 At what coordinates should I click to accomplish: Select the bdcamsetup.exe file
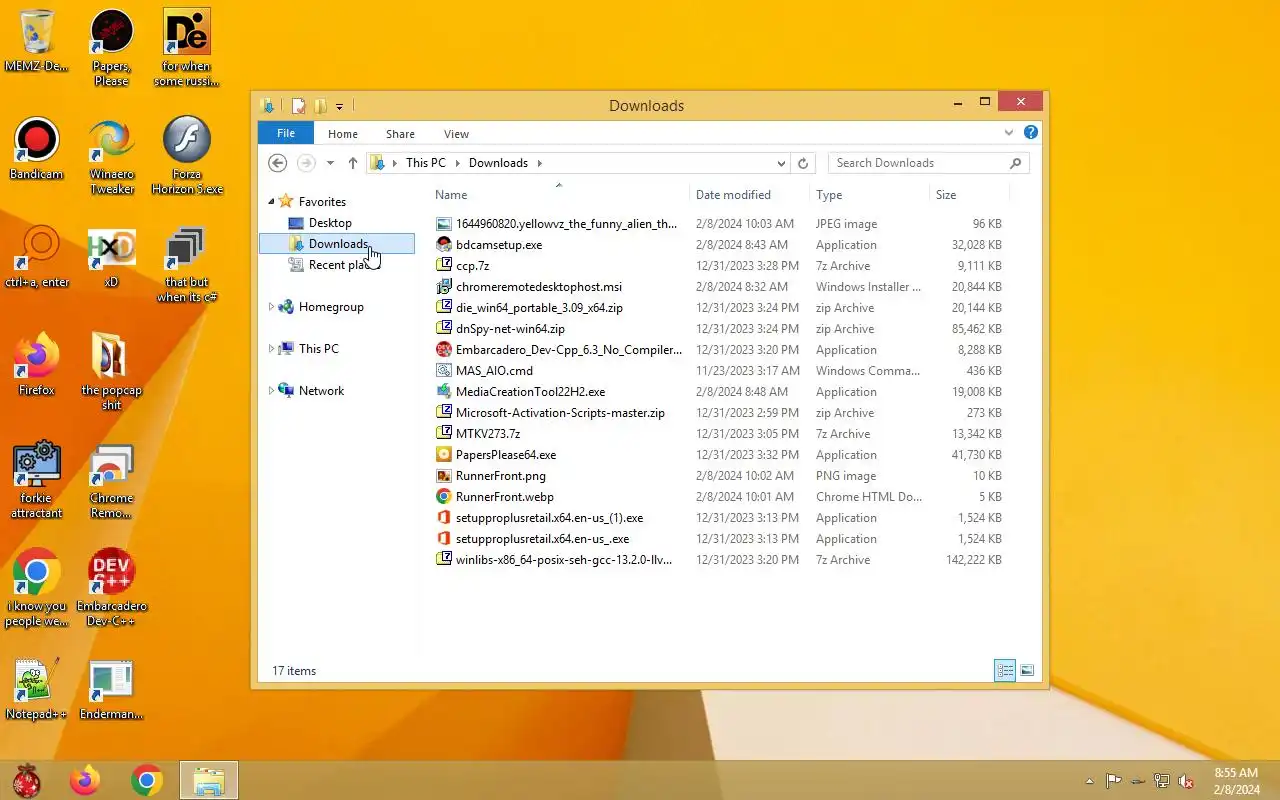click(499, 245)
